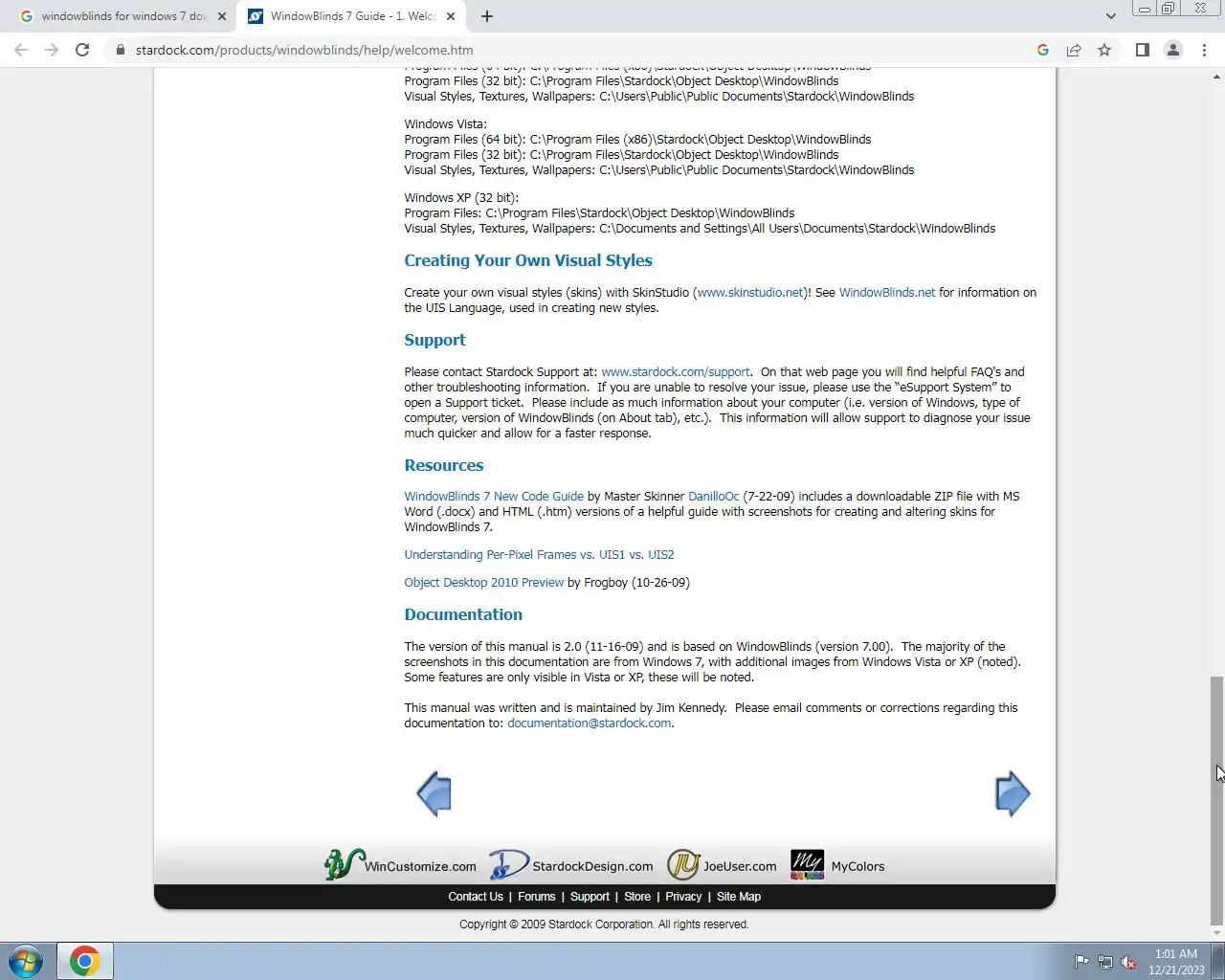Click the browser forward arrow
The width and height of the screenshot is (1225, 980).
click(52, 50)
